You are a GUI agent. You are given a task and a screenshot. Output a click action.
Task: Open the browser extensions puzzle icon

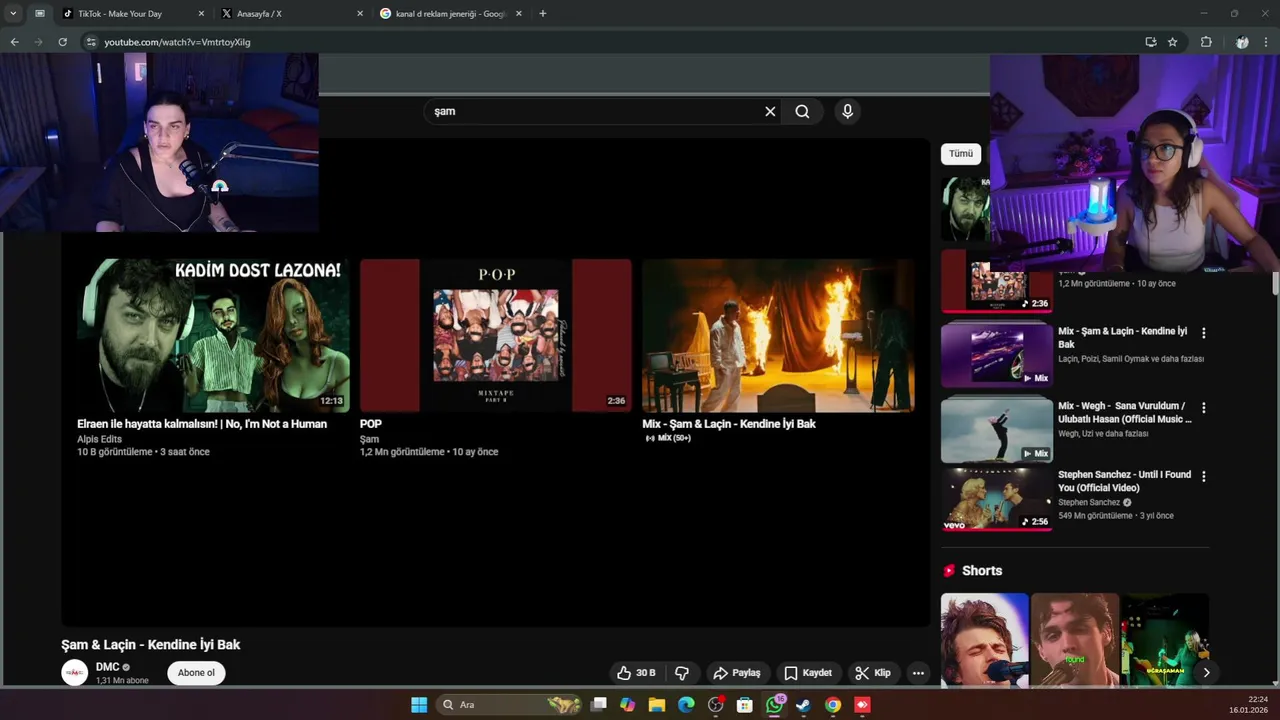click(1206, 42)
